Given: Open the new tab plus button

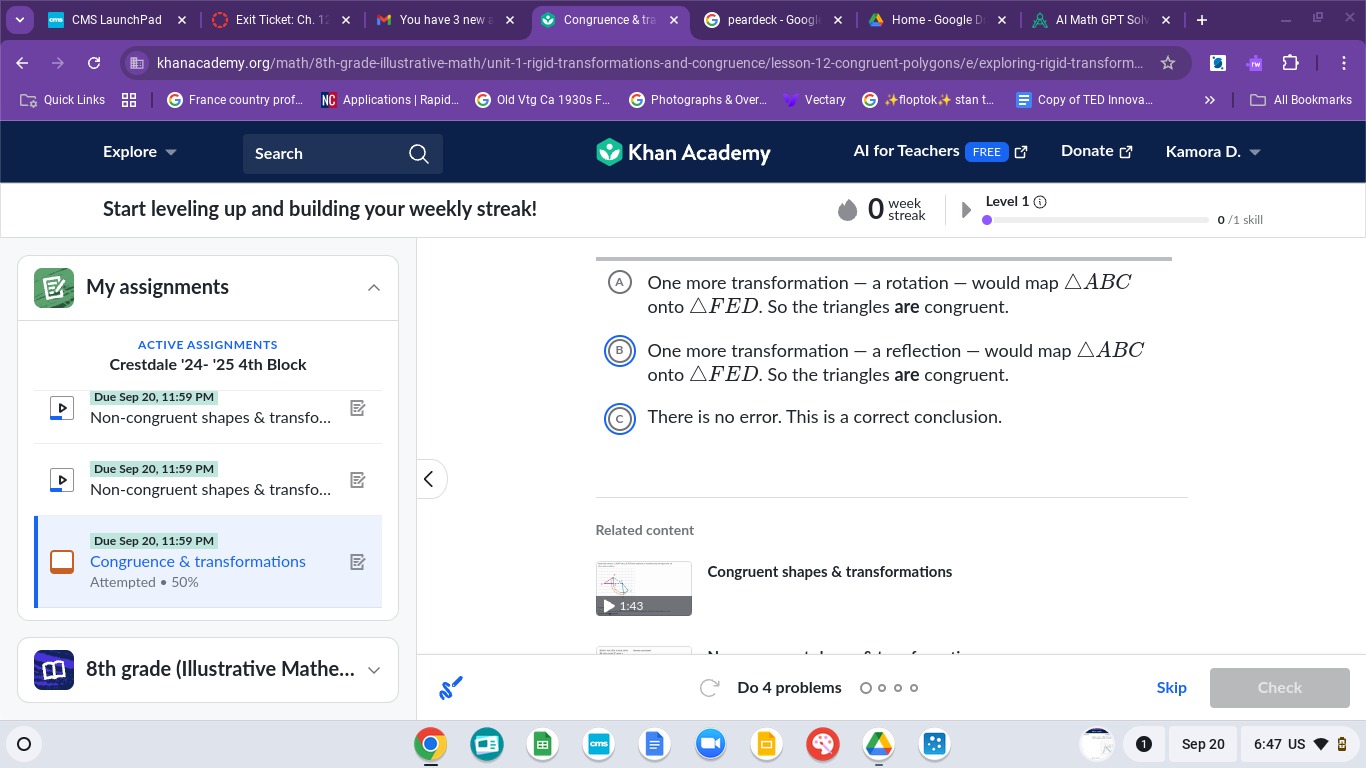Looking at the screenshot, I should point(1201,20).
